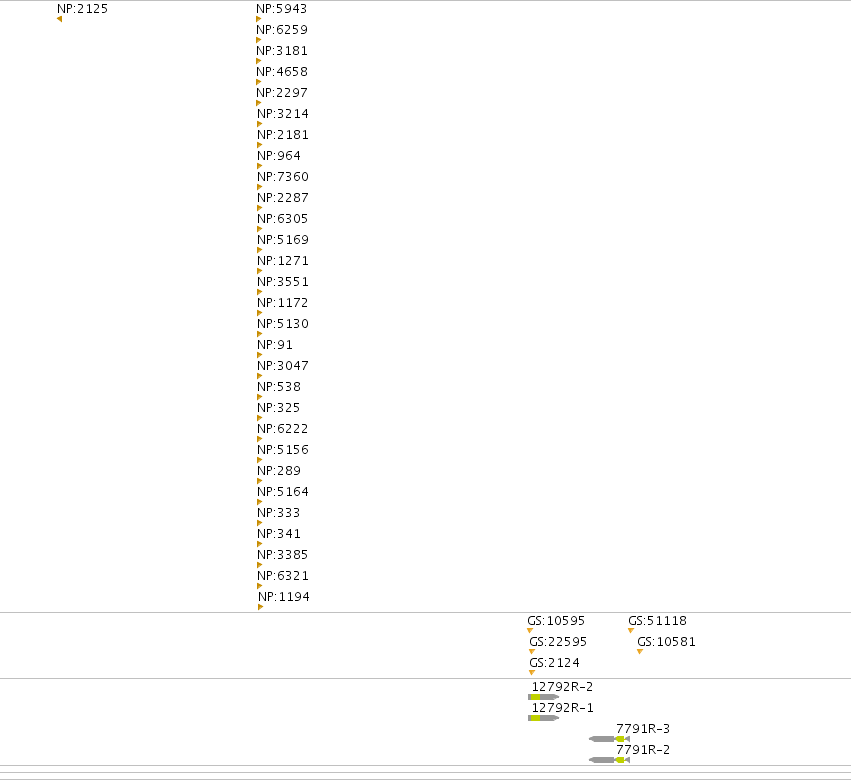Click the NP:5130 feature label
The height and width of the screenshot is (780, 851).
click(x=283, y=324)
